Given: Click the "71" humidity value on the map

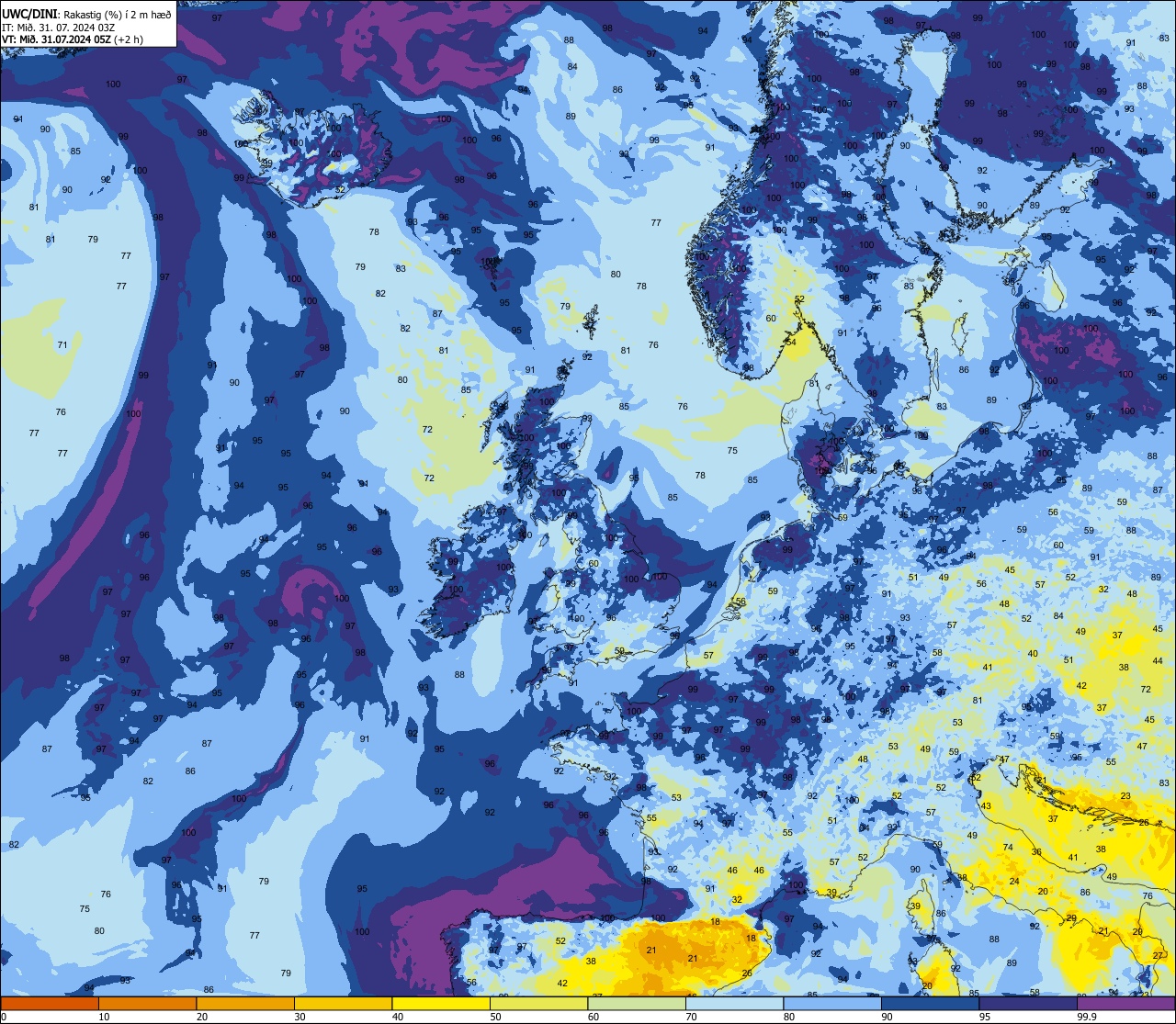Looking at the screenshot, I should pyautogui.click(x=62, y=345).
